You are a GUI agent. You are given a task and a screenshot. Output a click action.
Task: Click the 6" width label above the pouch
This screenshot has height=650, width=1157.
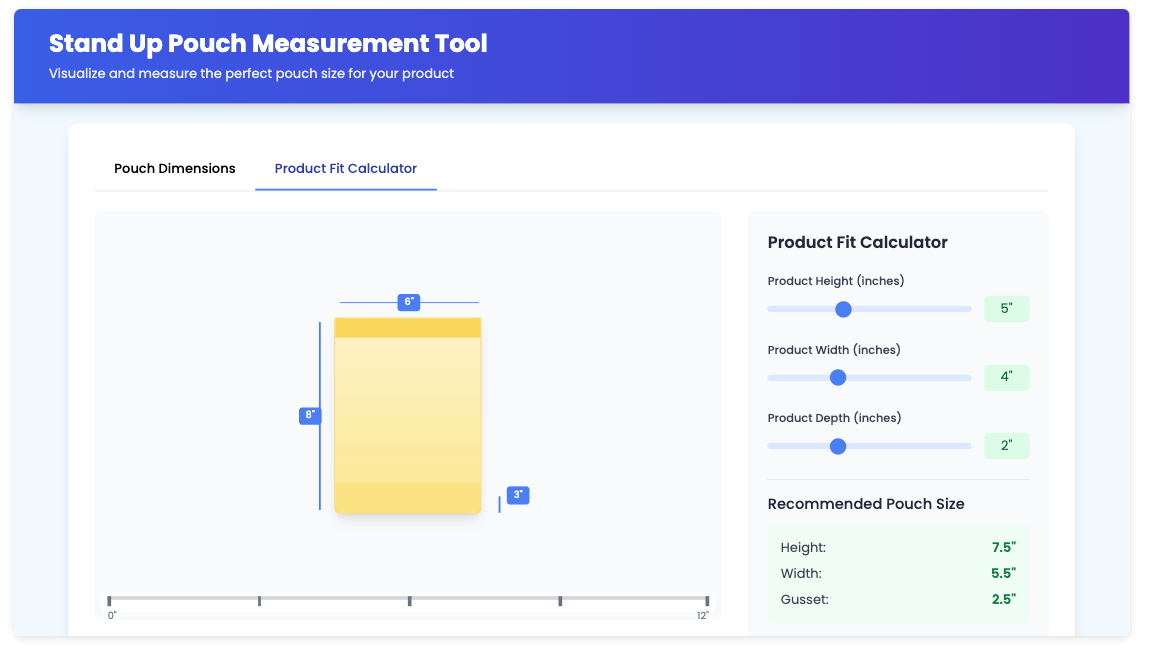pos(408,302)
